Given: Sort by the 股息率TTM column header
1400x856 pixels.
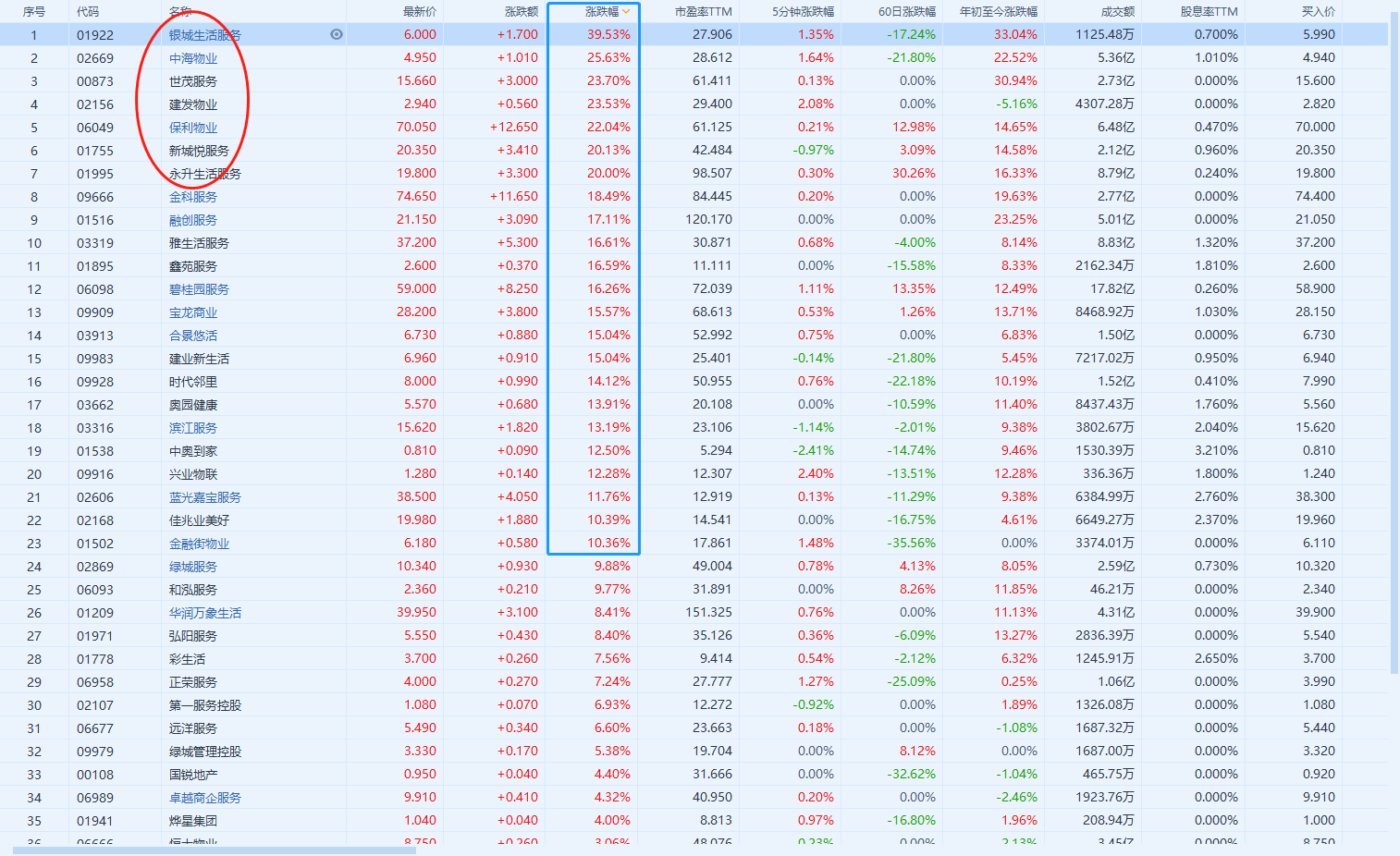Looking at the screenshot, I should coord(1210,12).
